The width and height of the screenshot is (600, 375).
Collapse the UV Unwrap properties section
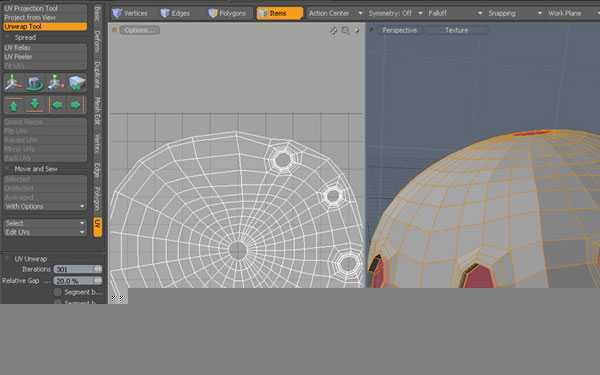click(7, 259)
